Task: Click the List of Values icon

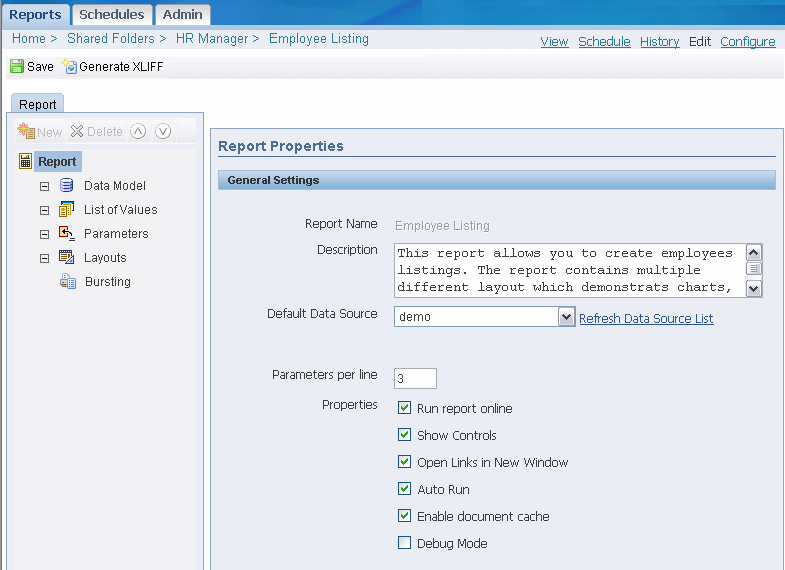Action: [67, 209]
